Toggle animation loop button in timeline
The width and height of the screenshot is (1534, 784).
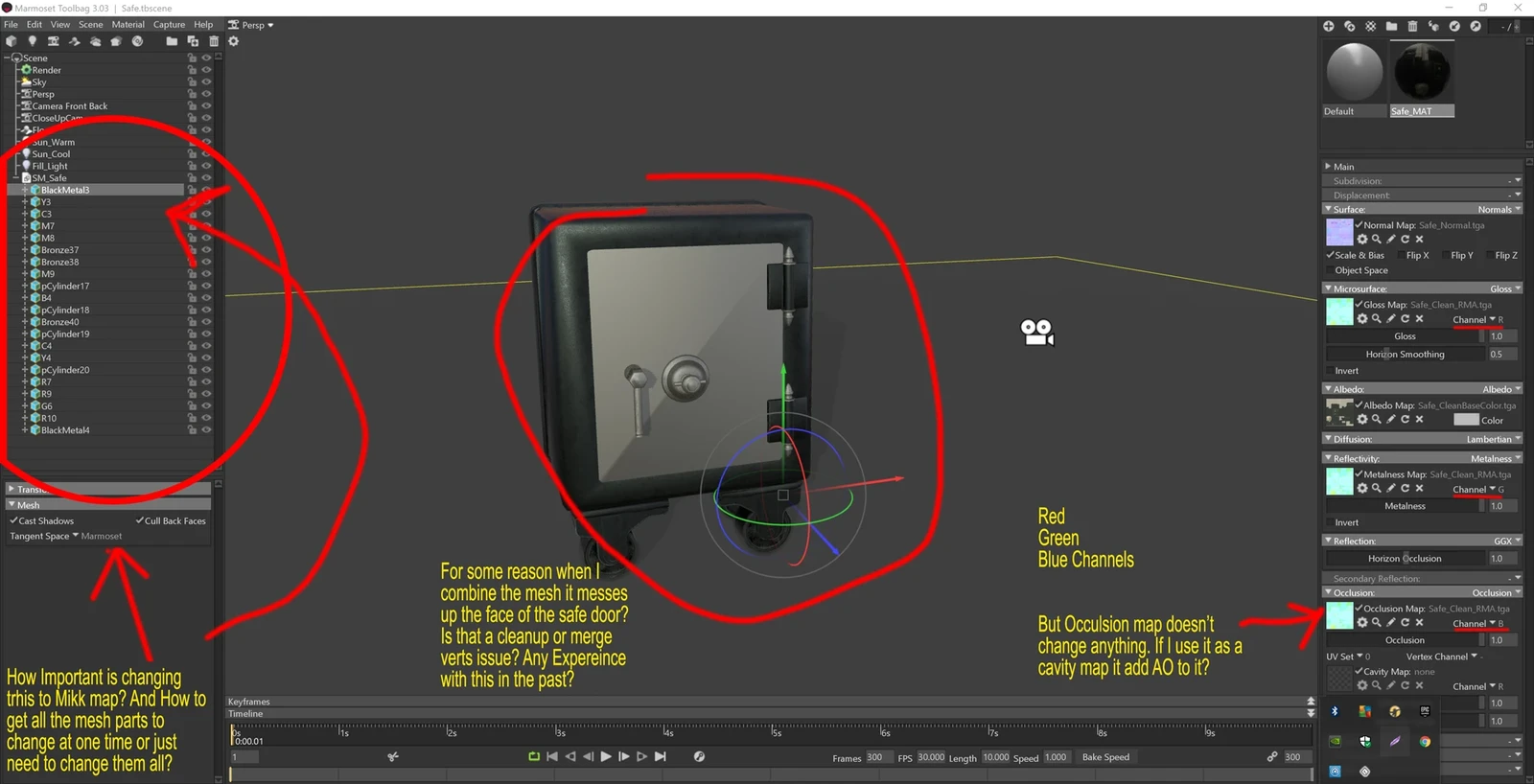pyautogui.click(x=534, y=757)
